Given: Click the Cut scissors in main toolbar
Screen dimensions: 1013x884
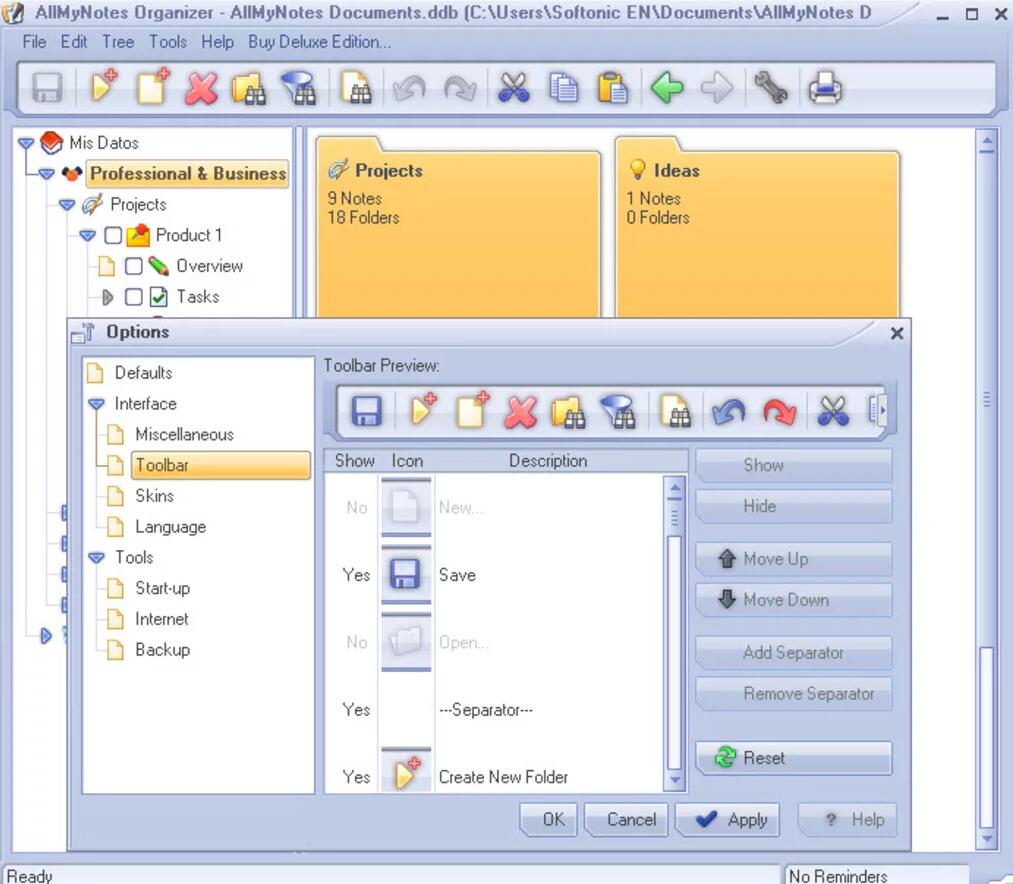Looking at the screenshot, I should 514,88.
